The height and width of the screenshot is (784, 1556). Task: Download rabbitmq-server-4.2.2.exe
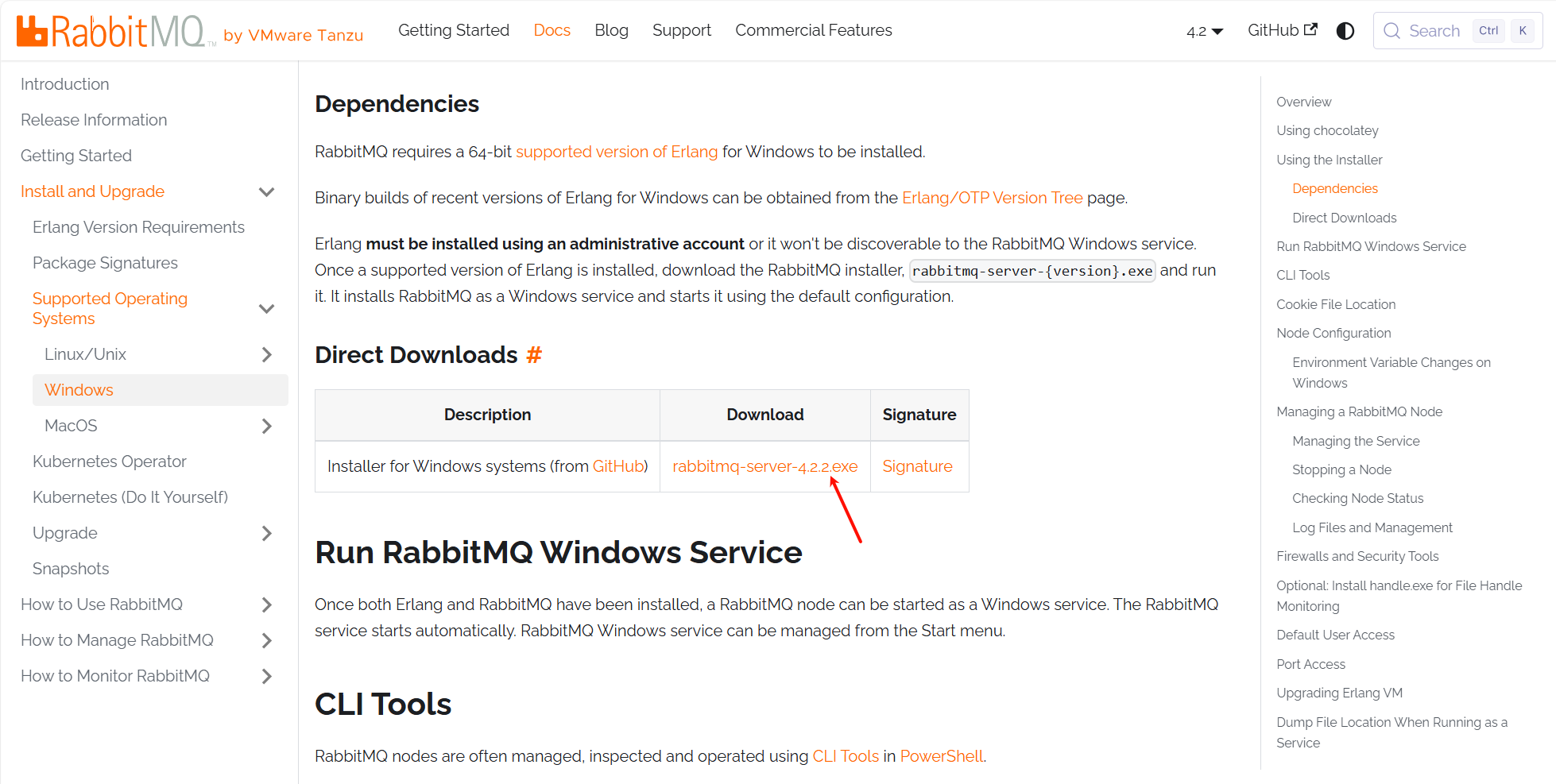(x=765, y=466)
